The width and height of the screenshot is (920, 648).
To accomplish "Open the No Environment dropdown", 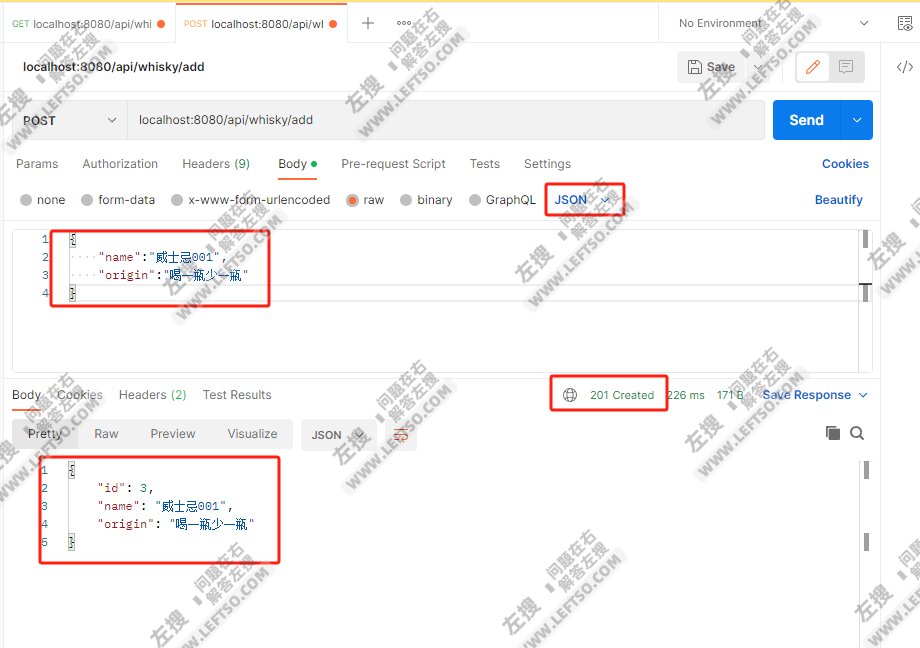I will (773, 23).
